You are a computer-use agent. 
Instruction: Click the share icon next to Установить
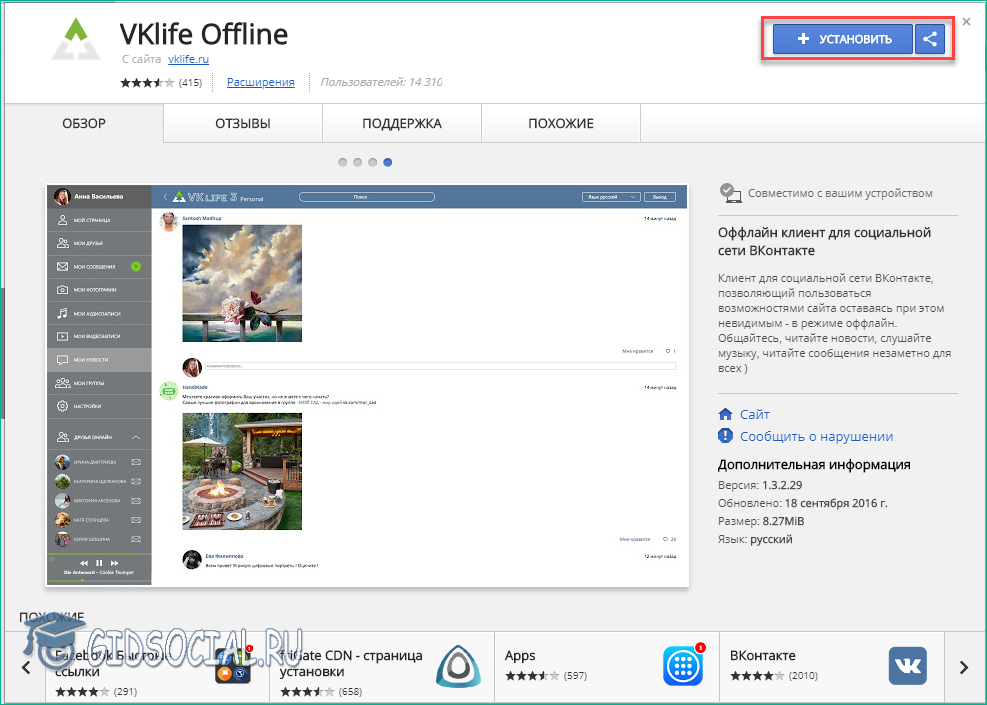[930, 40]
